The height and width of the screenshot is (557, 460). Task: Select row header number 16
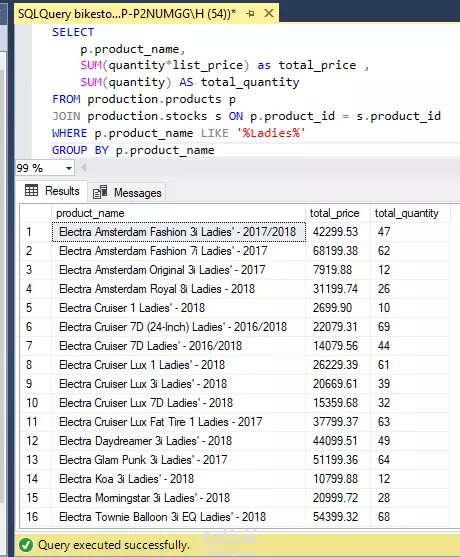click(x=36, y=517)
